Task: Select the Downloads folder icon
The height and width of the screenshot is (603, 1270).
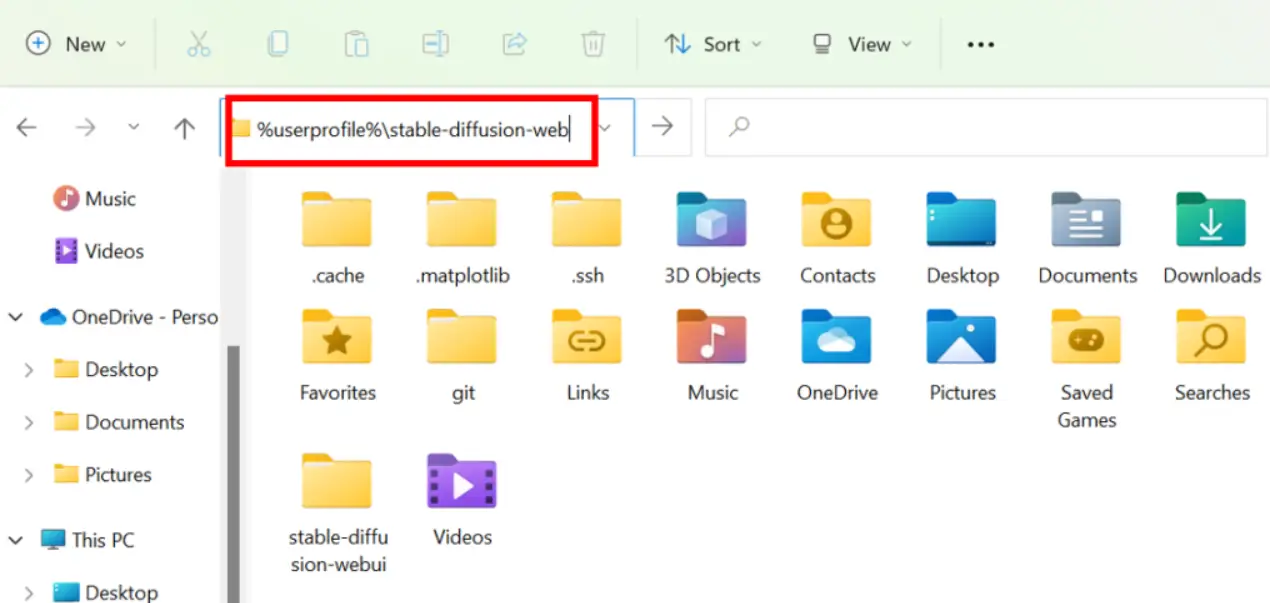Action: (x=1211, y=219)
